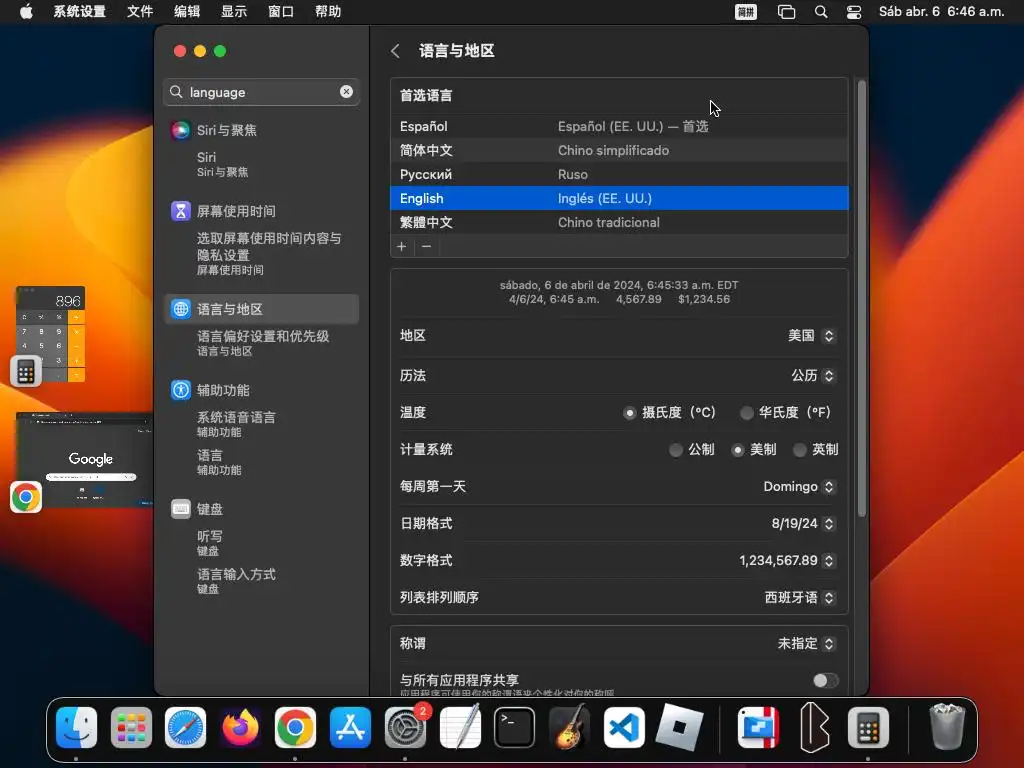Open TextEdit from the Dock
1024x768 pixels.
pyautogui.click(x=460, y=728)
